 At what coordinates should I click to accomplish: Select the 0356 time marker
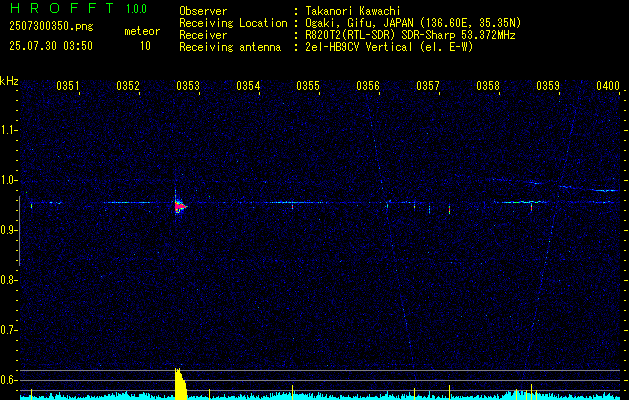click(368, 85)
